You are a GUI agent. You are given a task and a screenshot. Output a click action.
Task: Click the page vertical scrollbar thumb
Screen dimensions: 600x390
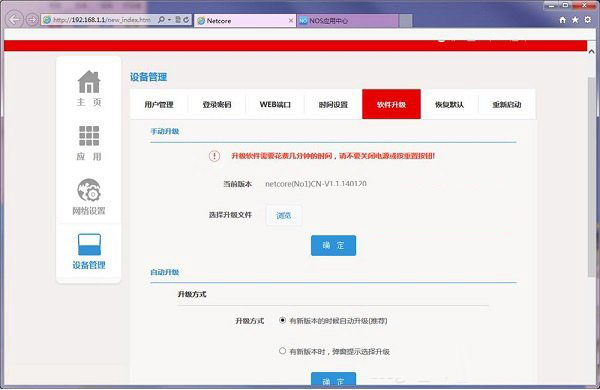click(x=592, y=177)
